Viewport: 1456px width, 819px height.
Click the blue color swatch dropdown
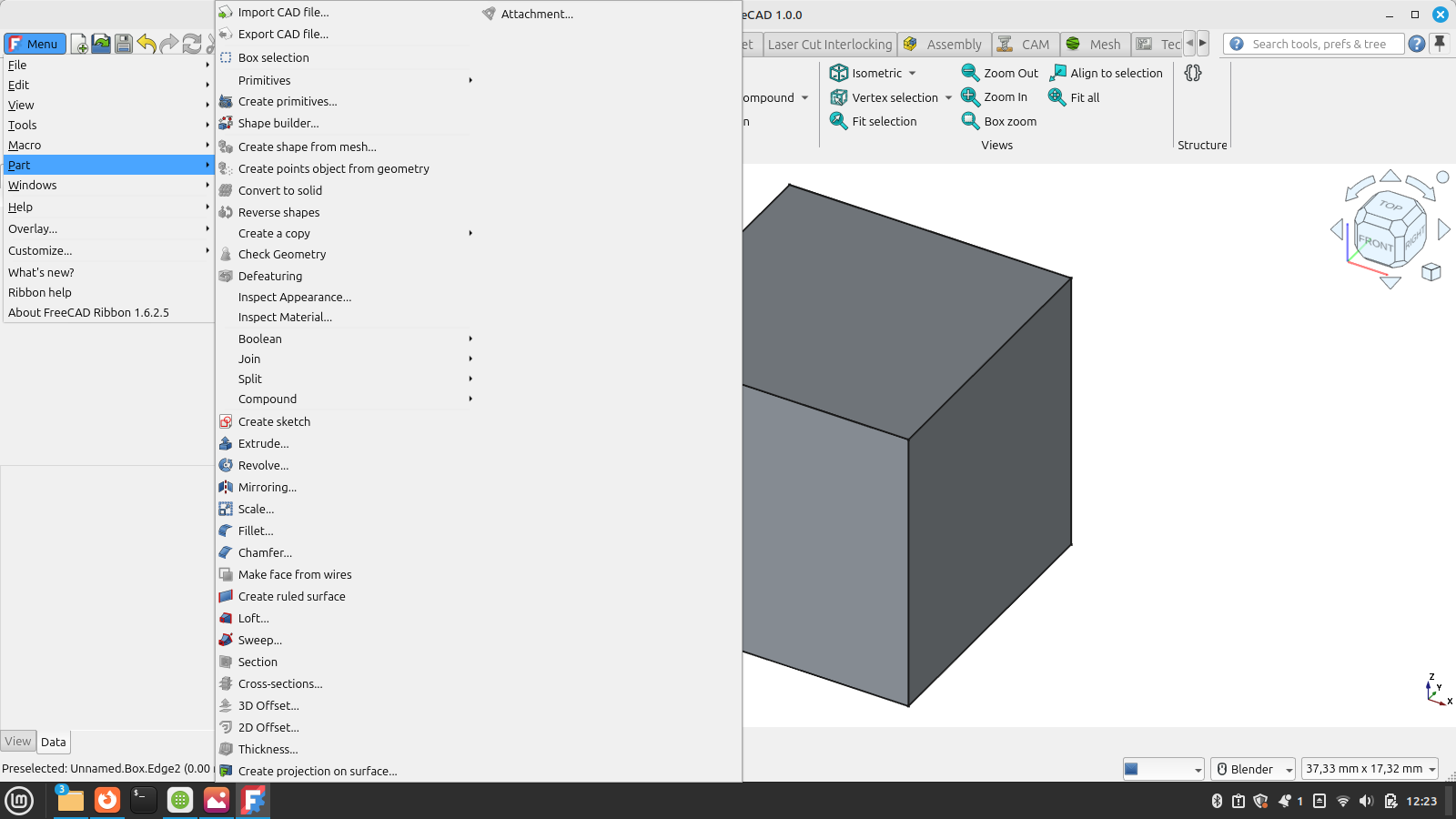click(1164, 769)
